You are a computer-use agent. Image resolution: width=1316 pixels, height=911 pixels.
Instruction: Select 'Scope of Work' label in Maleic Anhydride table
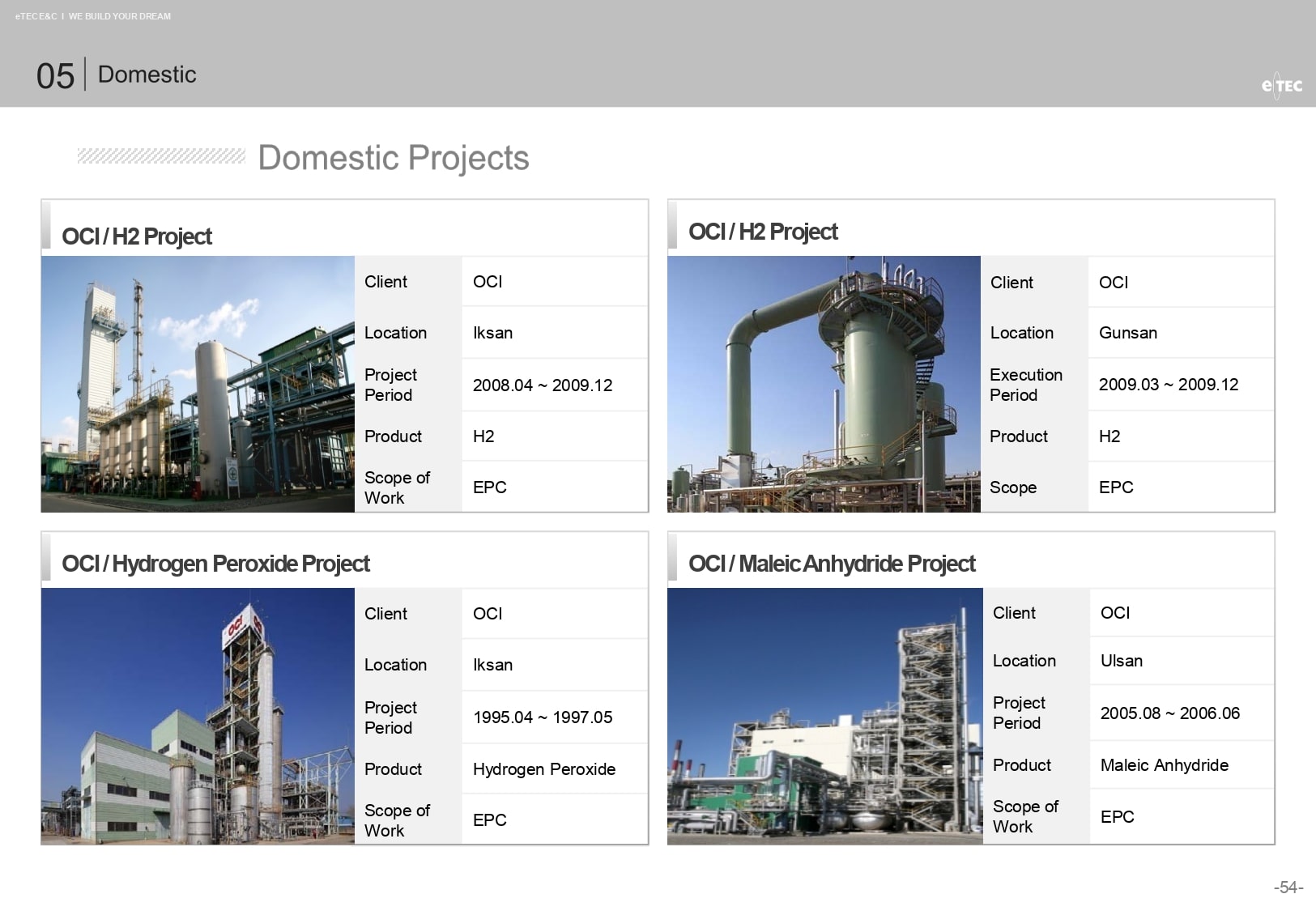tap(1025, 816)
